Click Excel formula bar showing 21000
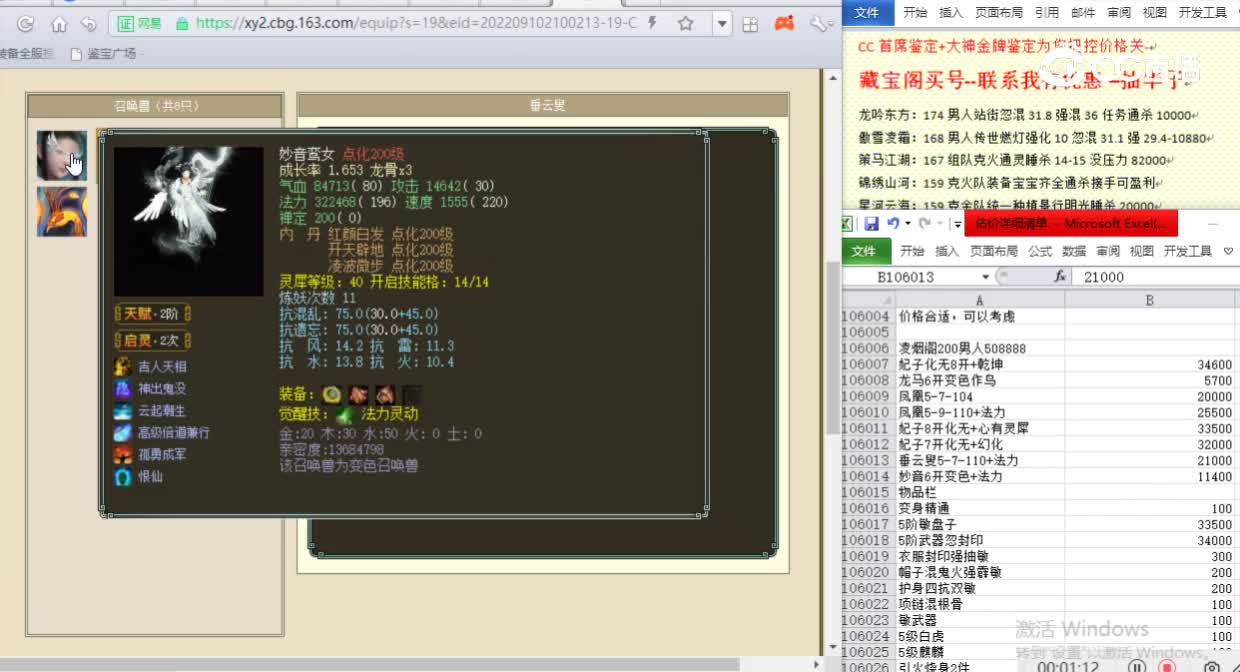The height and width of the screenshot is (672, 1240). [x=1157, y=277]
